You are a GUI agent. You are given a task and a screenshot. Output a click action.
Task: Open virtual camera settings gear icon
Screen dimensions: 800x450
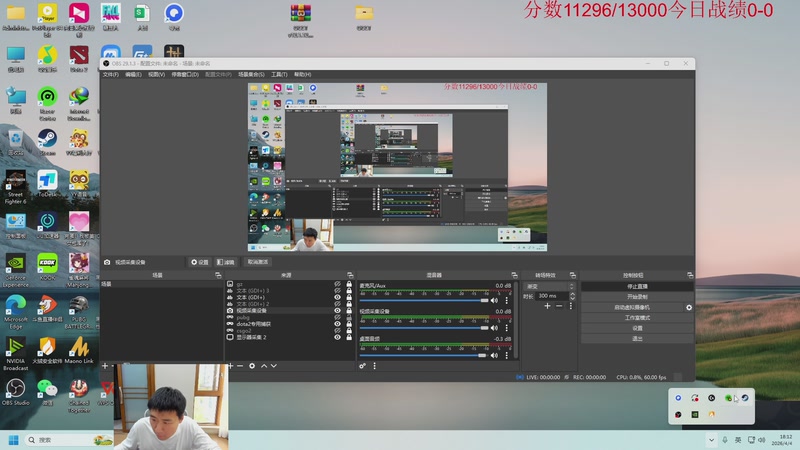[689, 307]
